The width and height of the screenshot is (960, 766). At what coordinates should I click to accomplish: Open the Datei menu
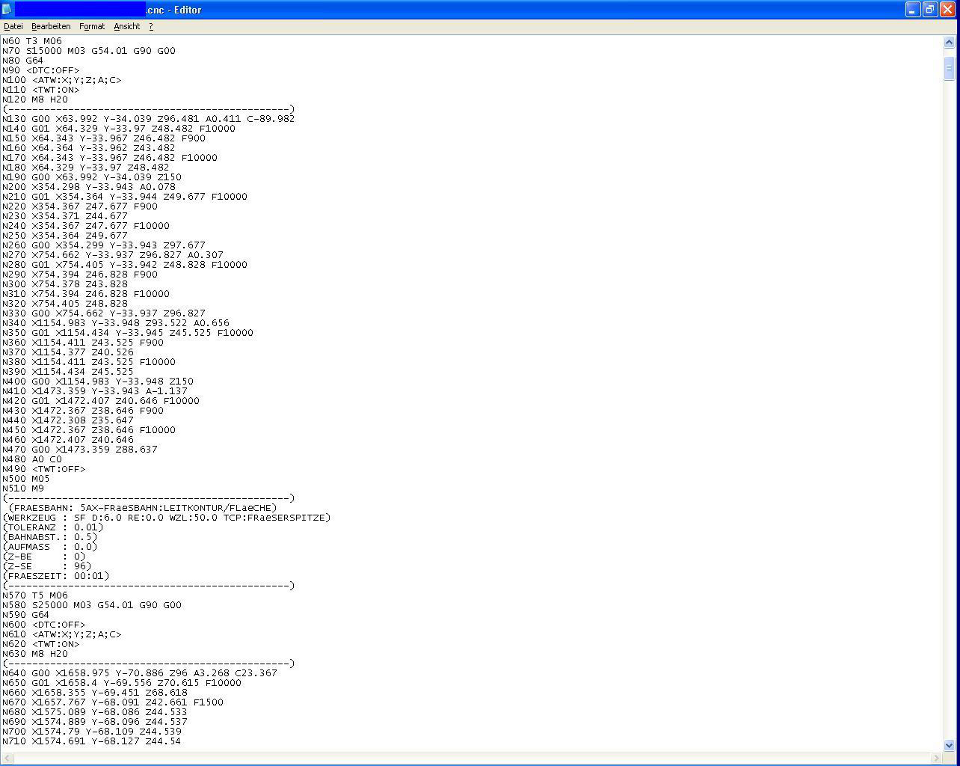pos(13,26)
